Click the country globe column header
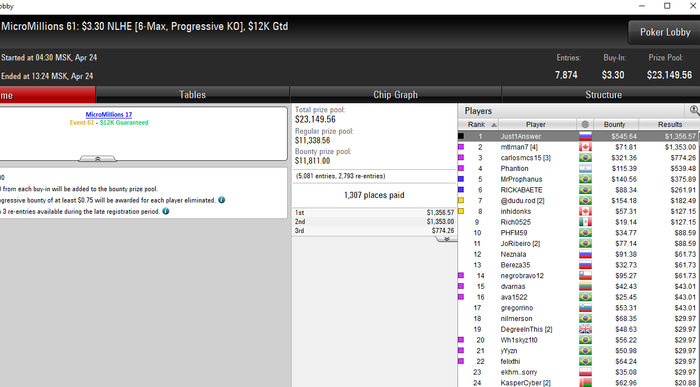 tap(585, 125)
